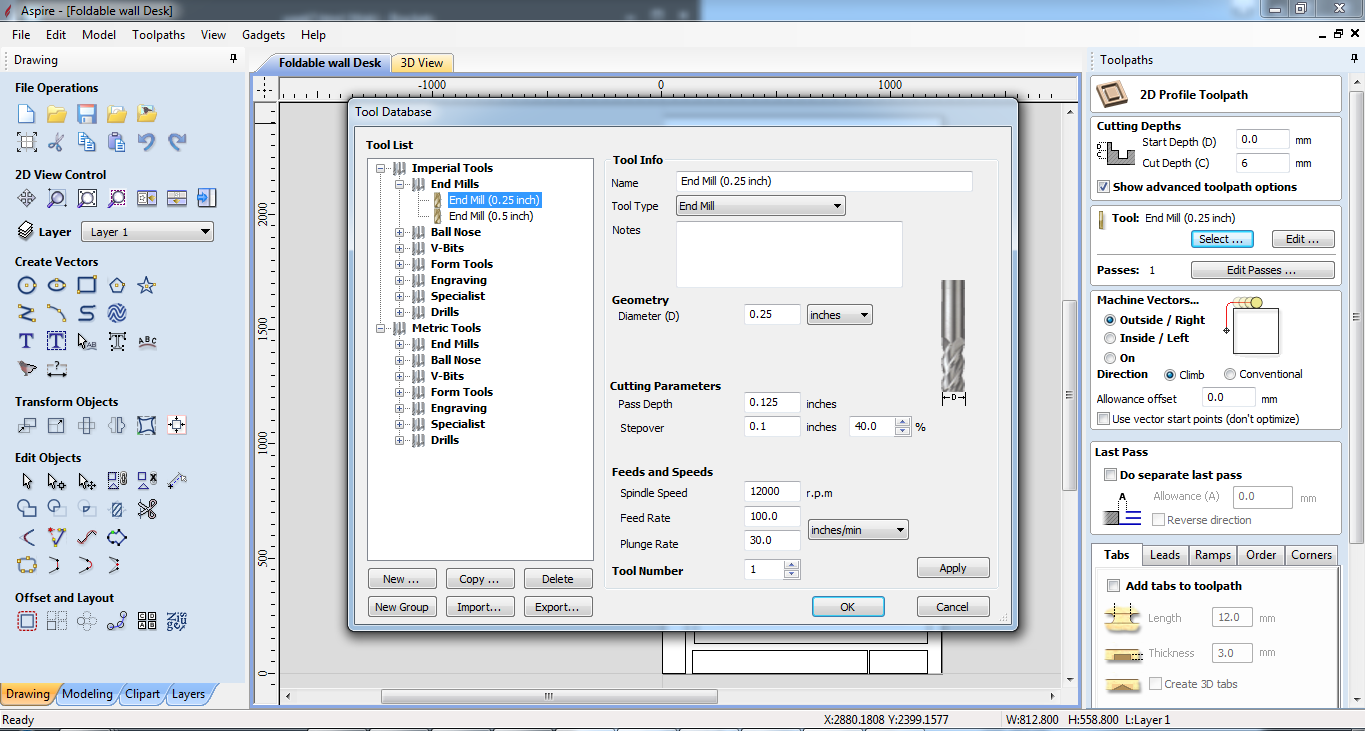Open the Offset Vectors tool
Screen dimensions: 1365x731
pos(27,621)
